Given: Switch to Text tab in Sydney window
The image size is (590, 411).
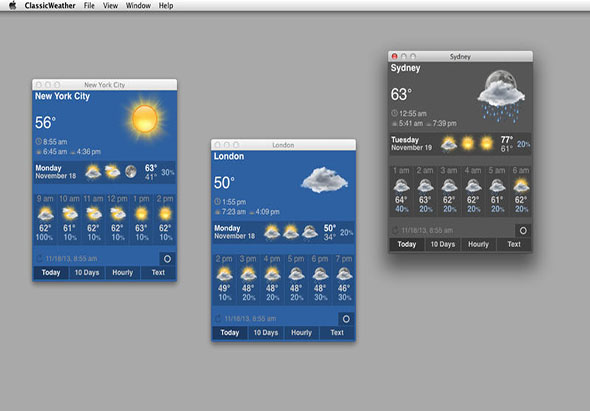Looking at the screenshot, I should tap(514, 244).
